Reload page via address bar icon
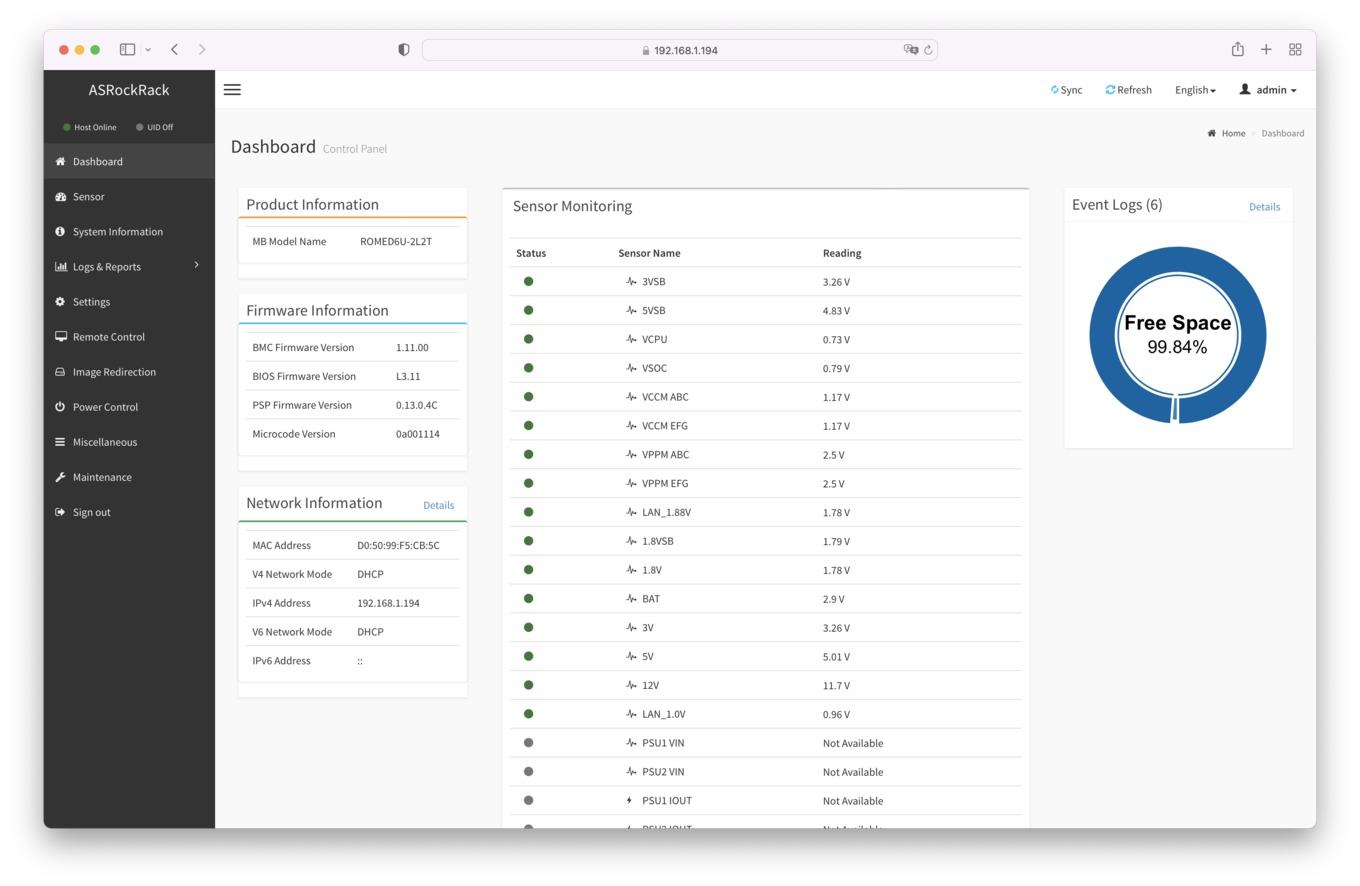 click(x=928, y=50)
